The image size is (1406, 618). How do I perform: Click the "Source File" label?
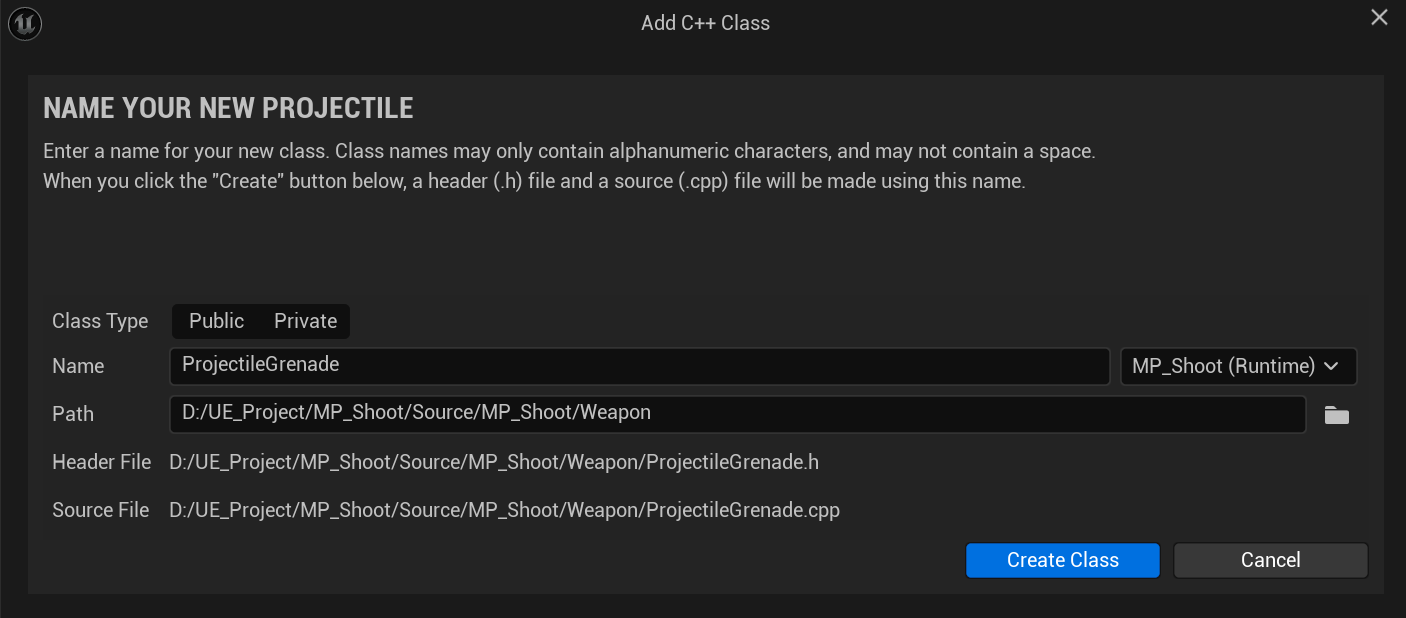point(100,510)
